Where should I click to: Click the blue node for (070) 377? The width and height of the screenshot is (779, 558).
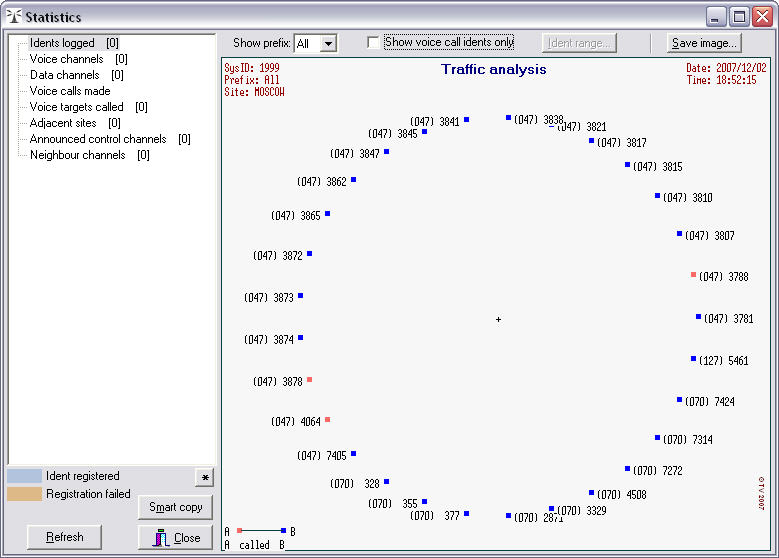click(467, 514)
